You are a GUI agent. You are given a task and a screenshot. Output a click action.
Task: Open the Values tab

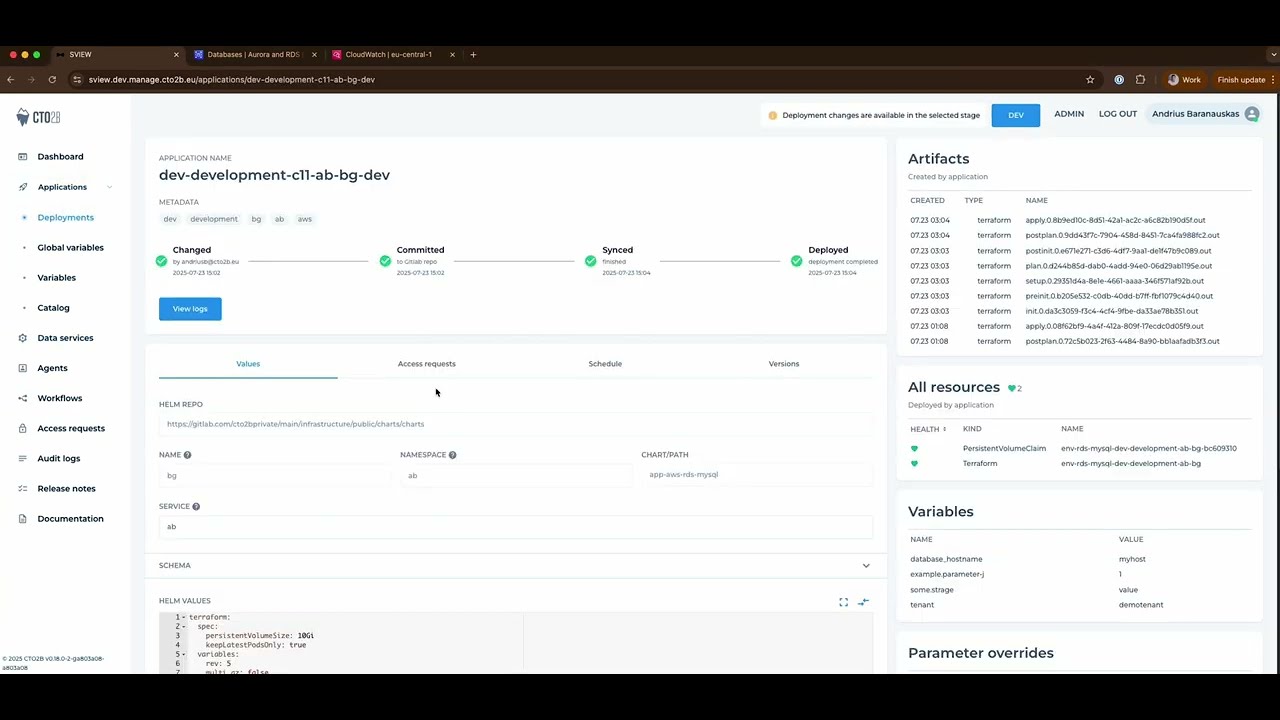pos(248,364)
